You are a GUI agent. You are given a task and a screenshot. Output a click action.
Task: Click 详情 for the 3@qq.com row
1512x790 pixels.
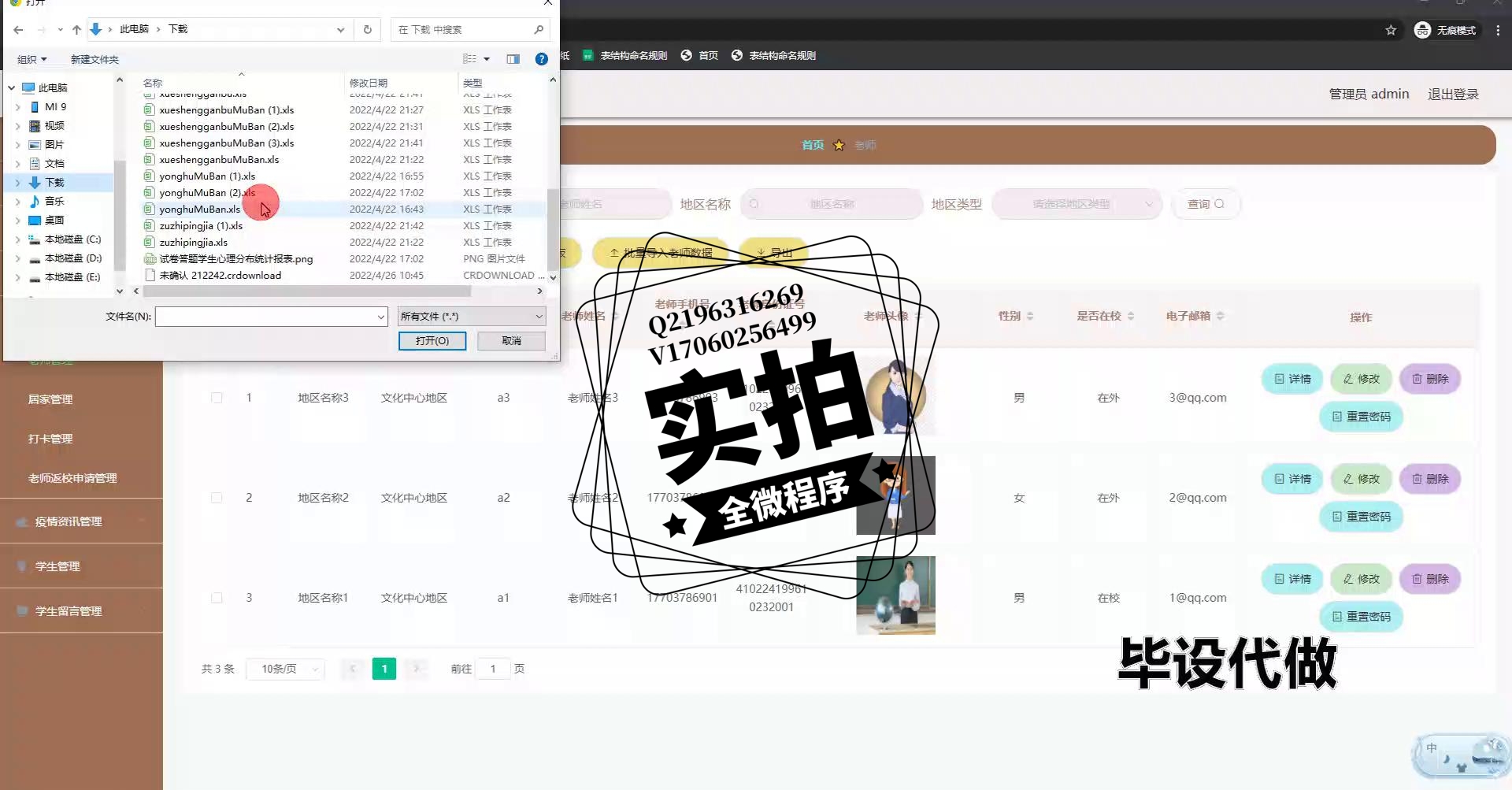1292,379
